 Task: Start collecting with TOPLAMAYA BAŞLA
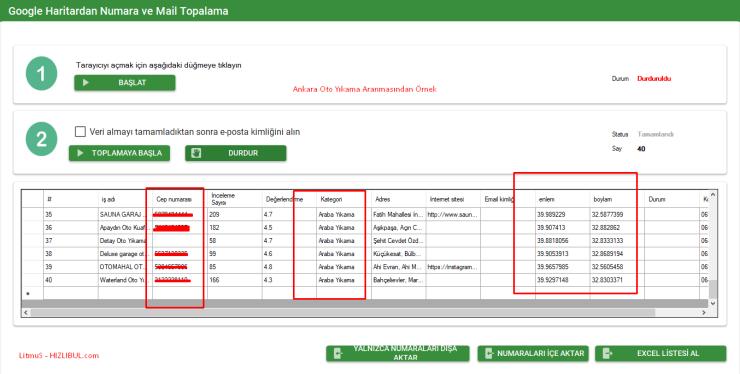tap(119, 153)
